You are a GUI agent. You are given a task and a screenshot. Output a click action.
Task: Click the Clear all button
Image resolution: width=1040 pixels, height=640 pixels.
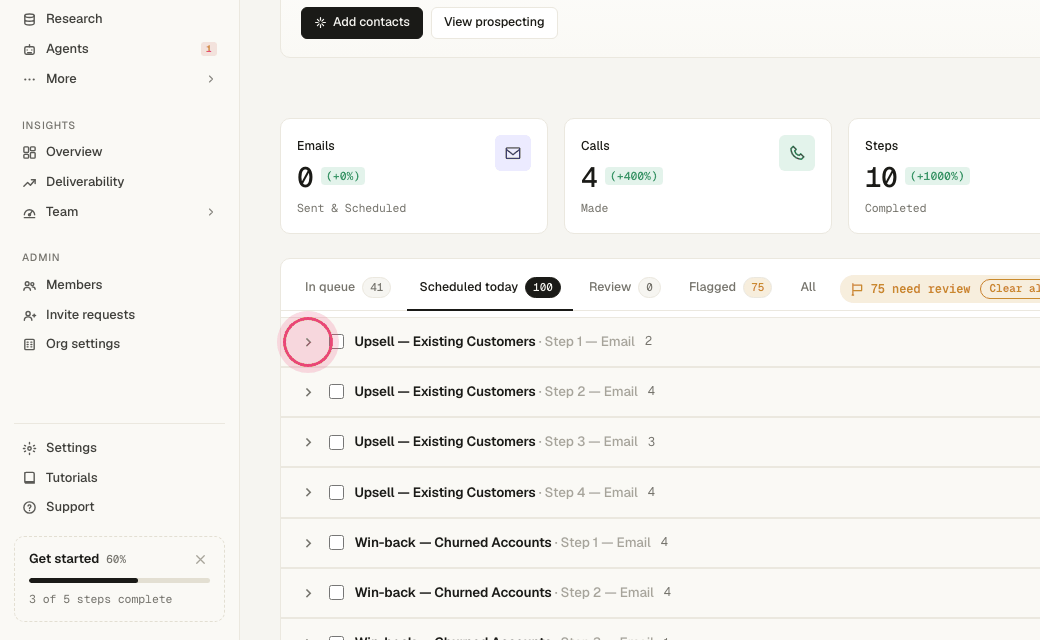[1010, 288]
